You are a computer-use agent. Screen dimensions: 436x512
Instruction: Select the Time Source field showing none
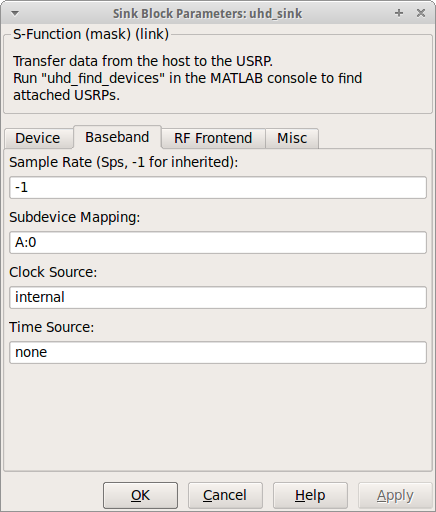pos(218,352)
